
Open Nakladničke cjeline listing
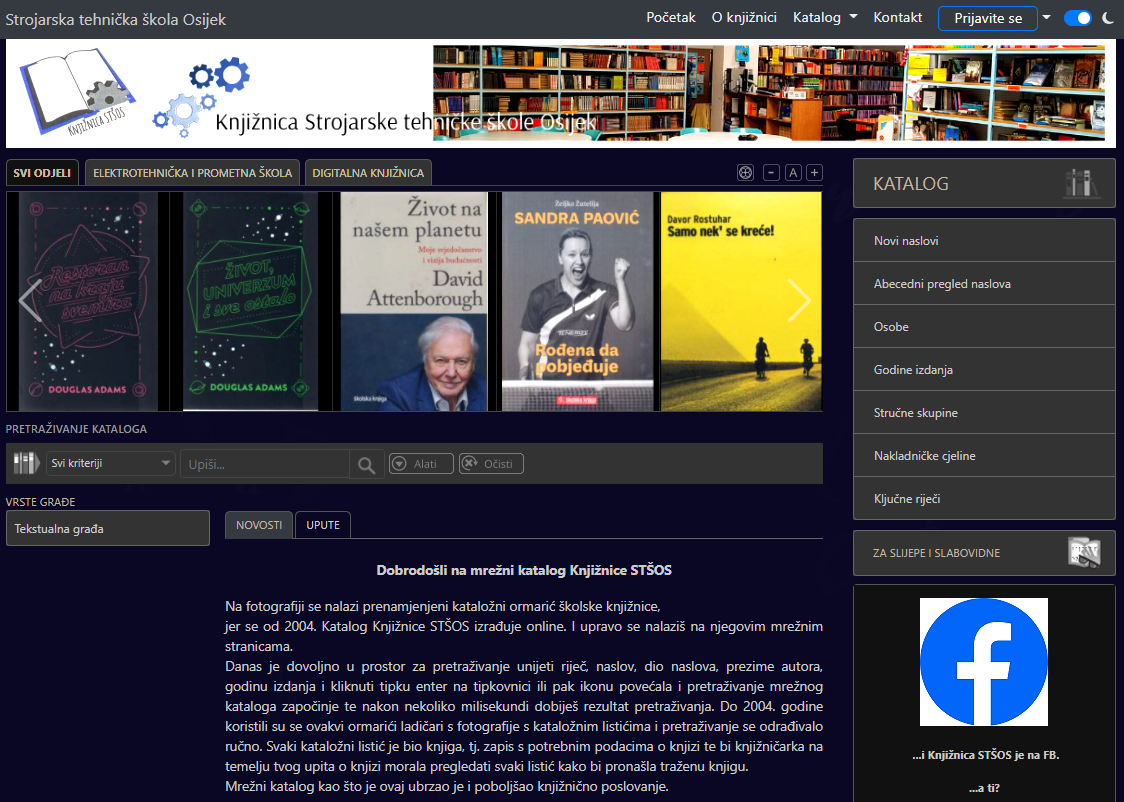(x=984, y=456)
